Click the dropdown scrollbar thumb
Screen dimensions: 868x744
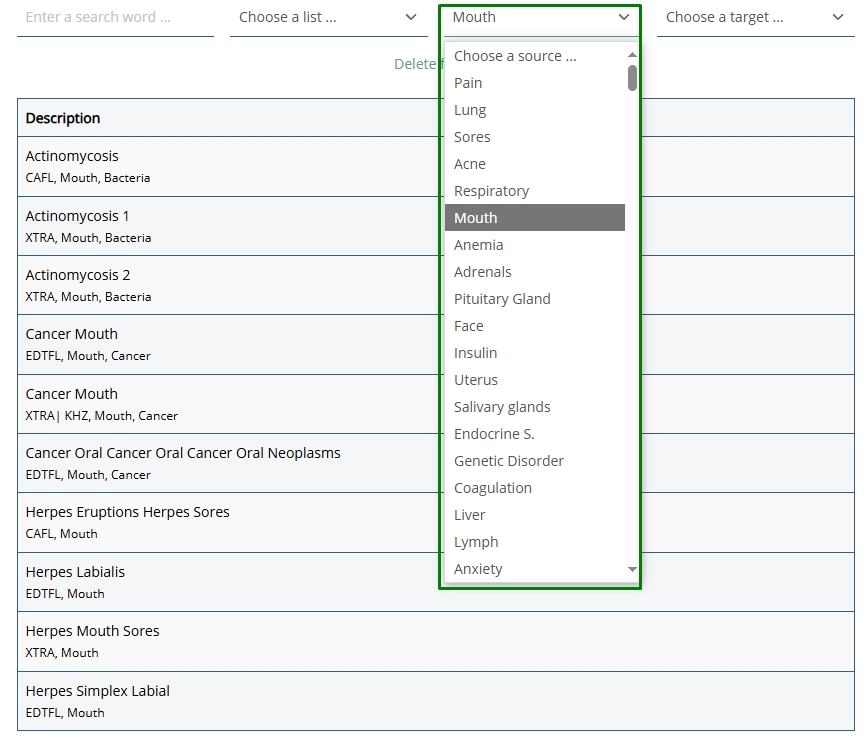pos(632,78)
